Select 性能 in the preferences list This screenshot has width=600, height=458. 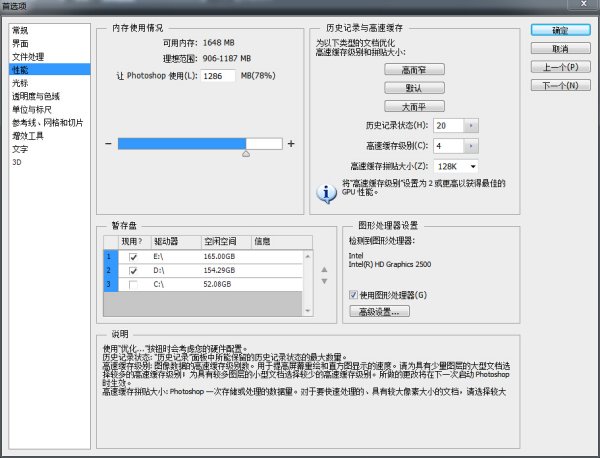coord(49,70)
